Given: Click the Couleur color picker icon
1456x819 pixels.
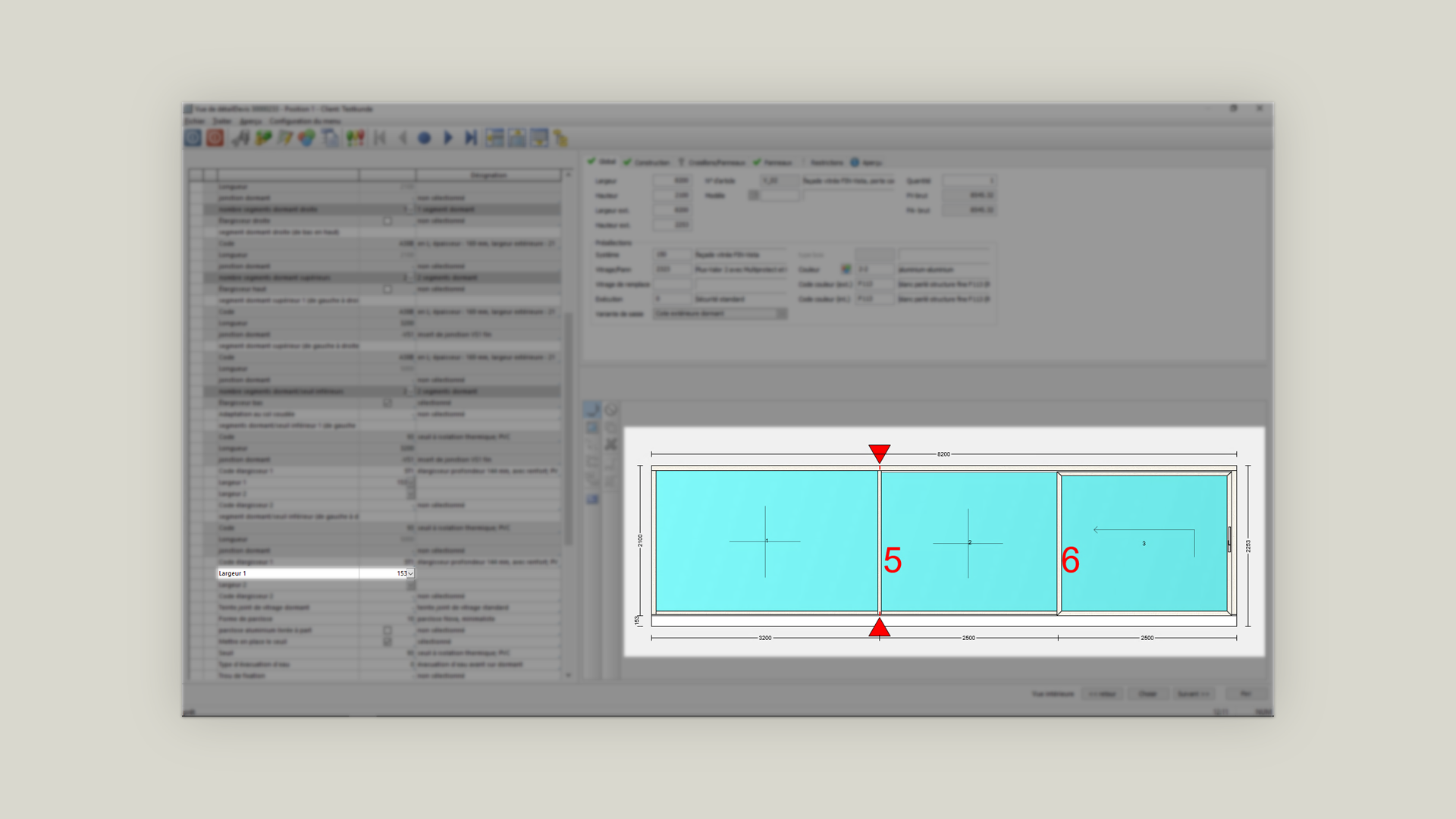Looking at the screenshot, I should (846, 269).
